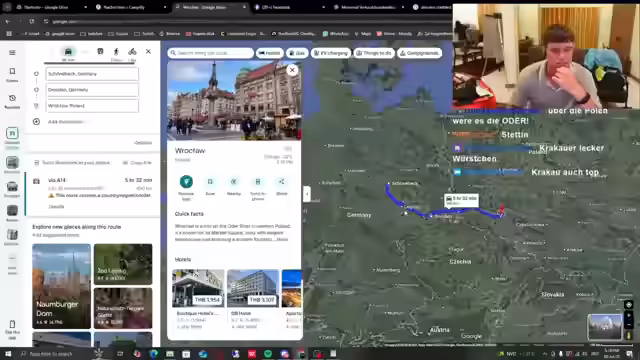
Task: Select driving travel mode icon
Action: (x=68, y=52)
